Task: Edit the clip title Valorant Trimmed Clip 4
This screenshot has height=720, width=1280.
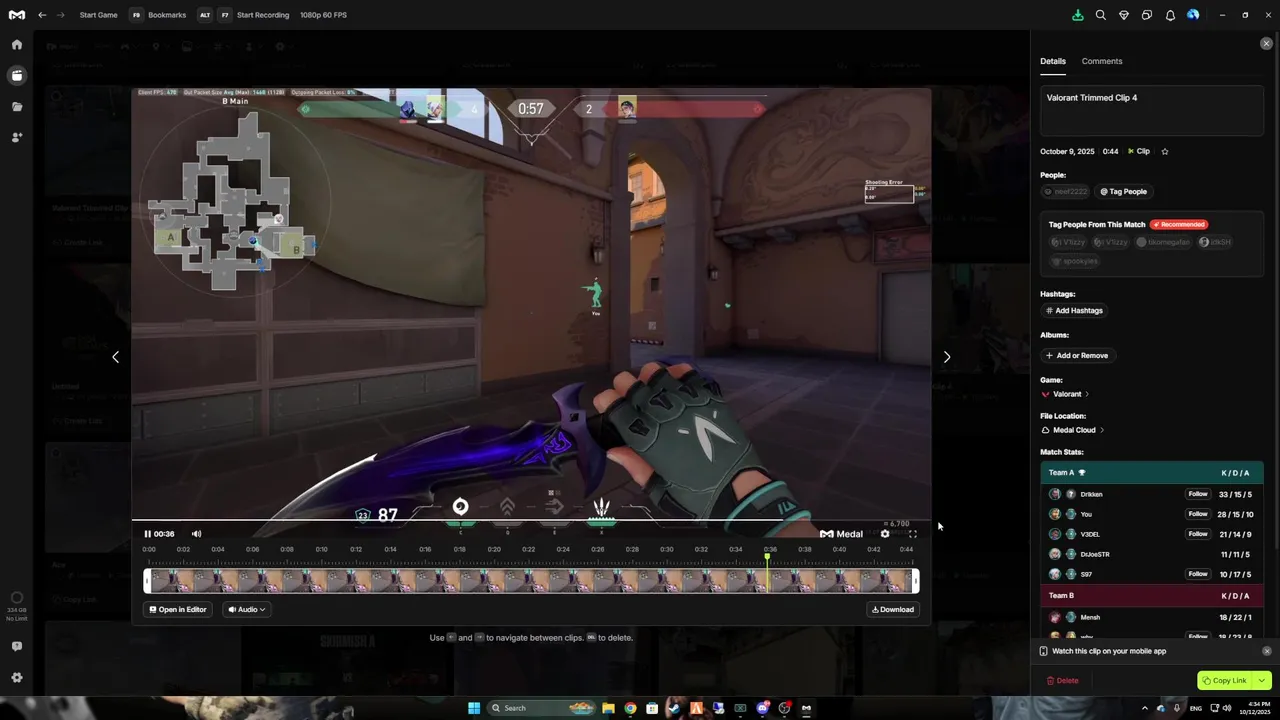Action: click(1152, 110)
